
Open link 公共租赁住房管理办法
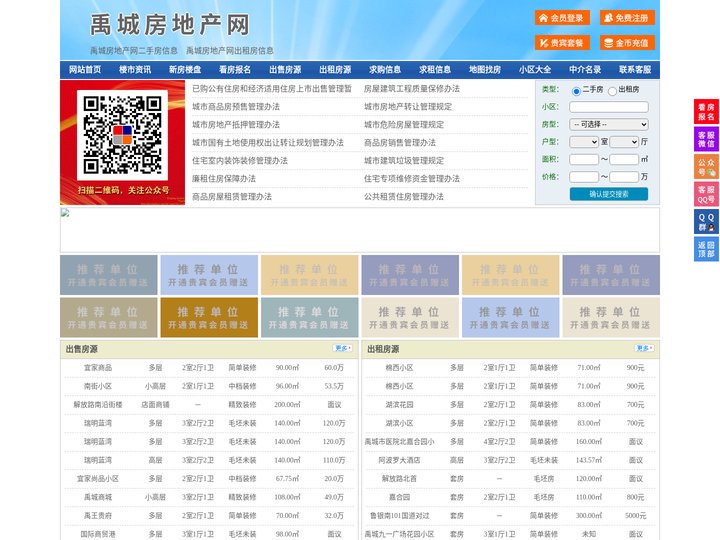click(404, 197)
